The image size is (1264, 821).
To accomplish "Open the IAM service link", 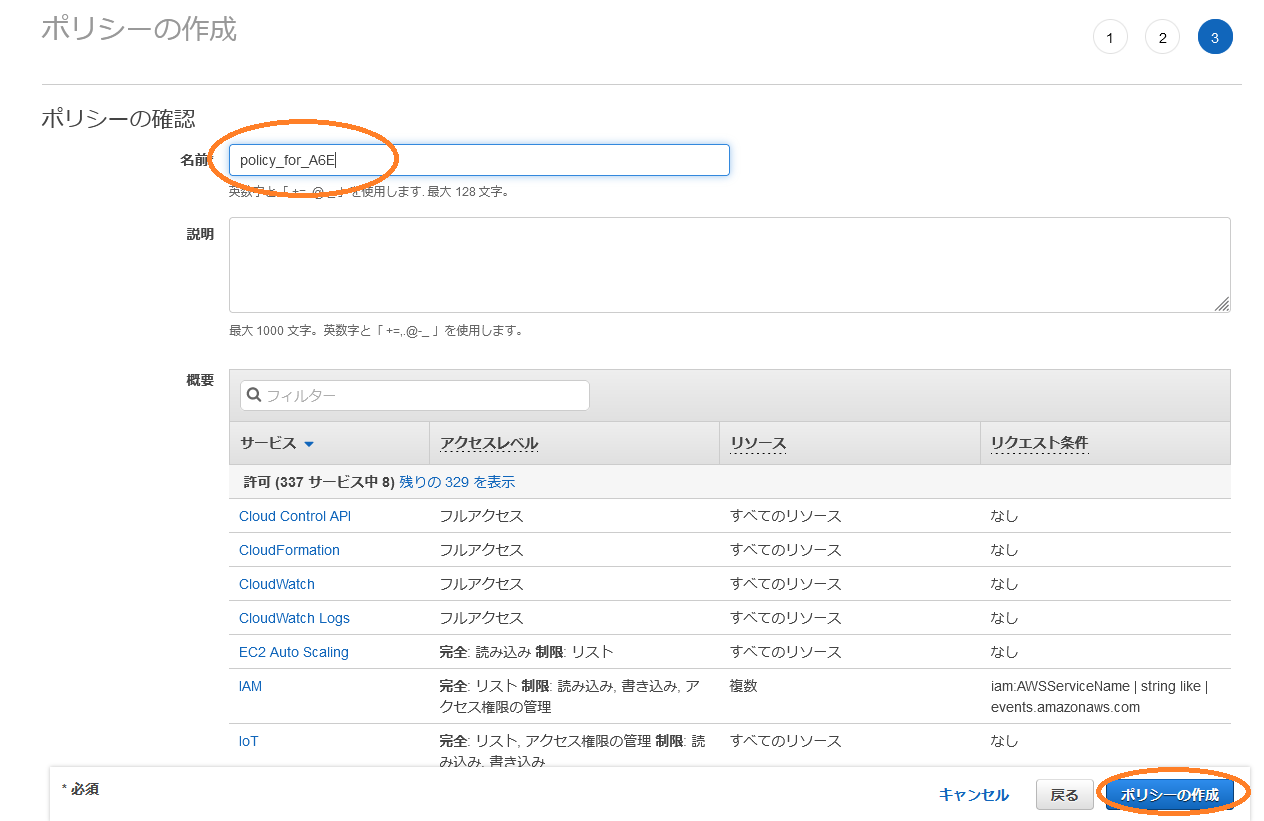I will 250,686.
